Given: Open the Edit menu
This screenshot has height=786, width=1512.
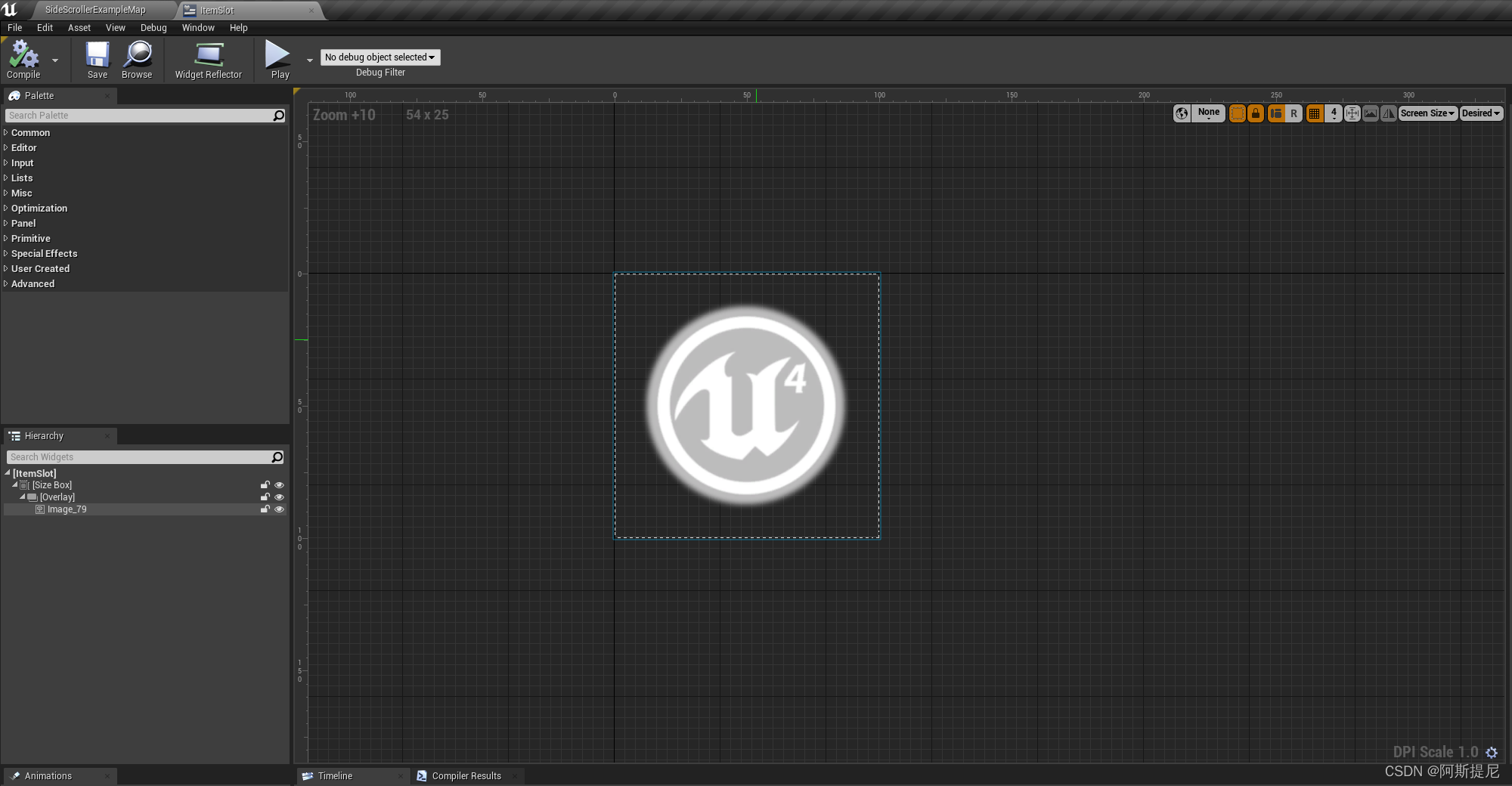Looking at the screenshot, I should pos(45,28).
